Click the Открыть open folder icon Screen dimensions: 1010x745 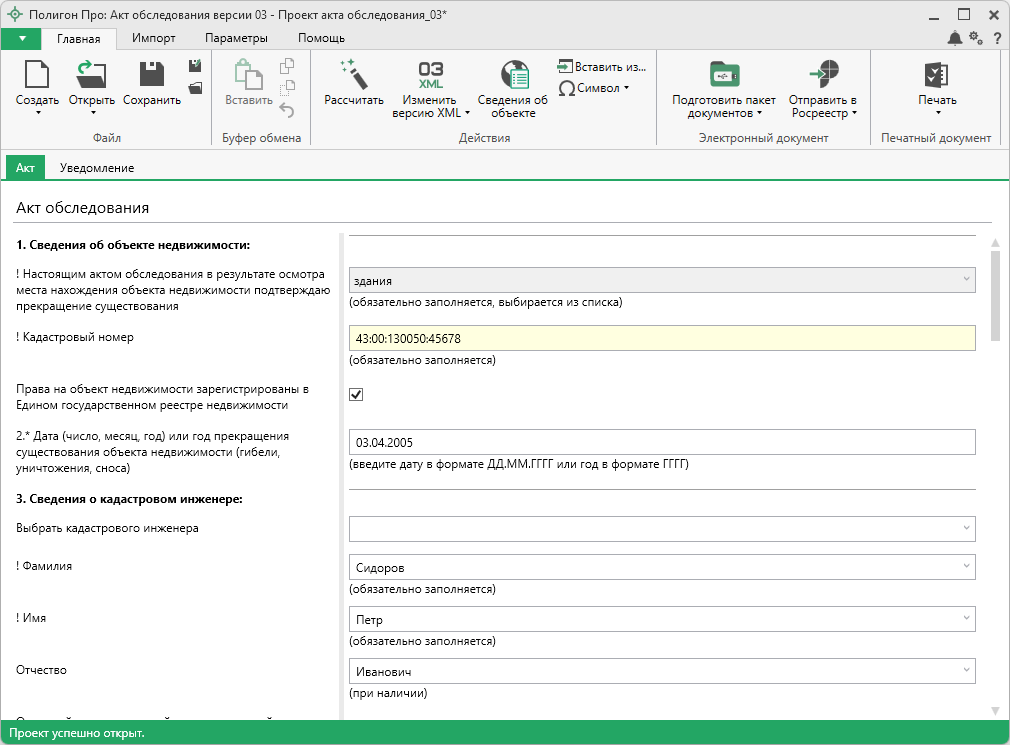coord(91,76)
